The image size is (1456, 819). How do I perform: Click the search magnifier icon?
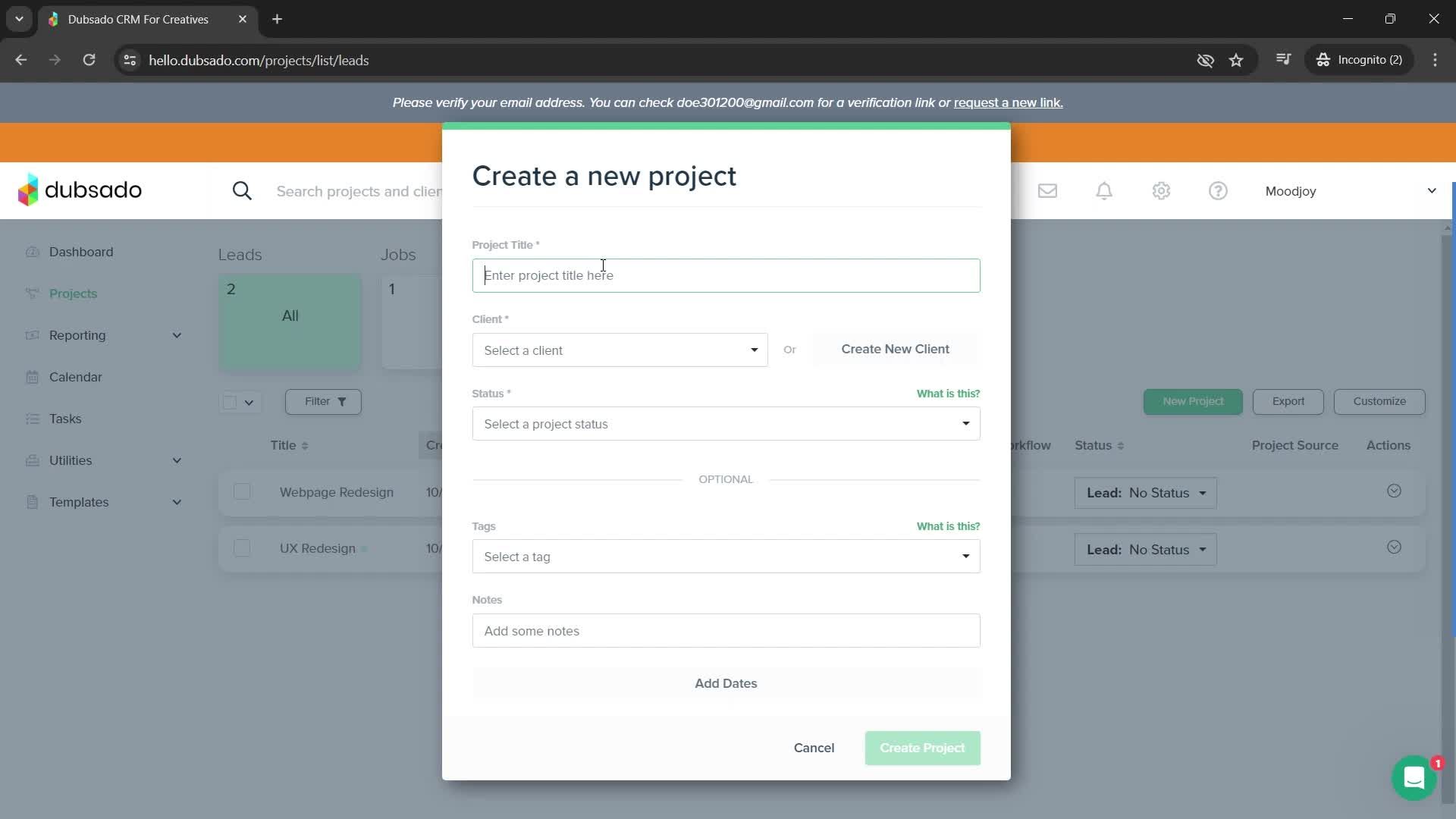[x=242, y=191]
